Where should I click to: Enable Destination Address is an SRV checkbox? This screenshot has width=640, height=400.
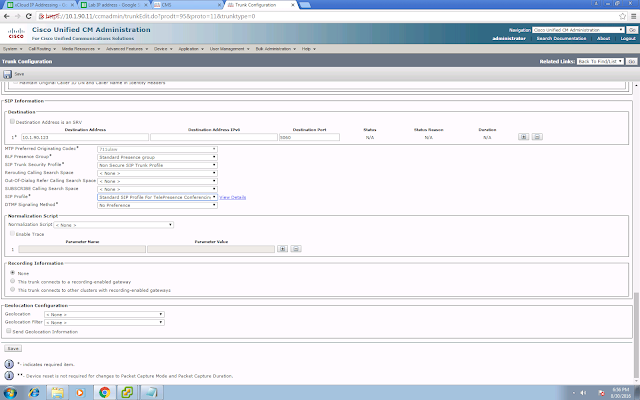tap(12, 122)
